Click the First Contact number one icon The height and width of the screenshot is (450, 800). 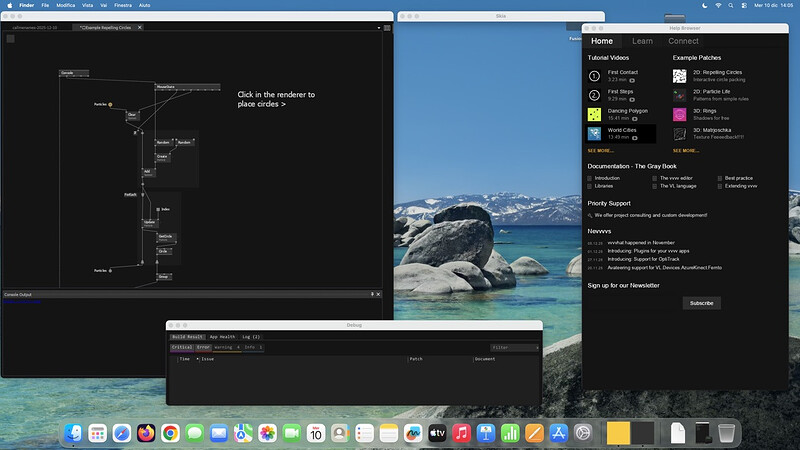[x=594, y=75]
